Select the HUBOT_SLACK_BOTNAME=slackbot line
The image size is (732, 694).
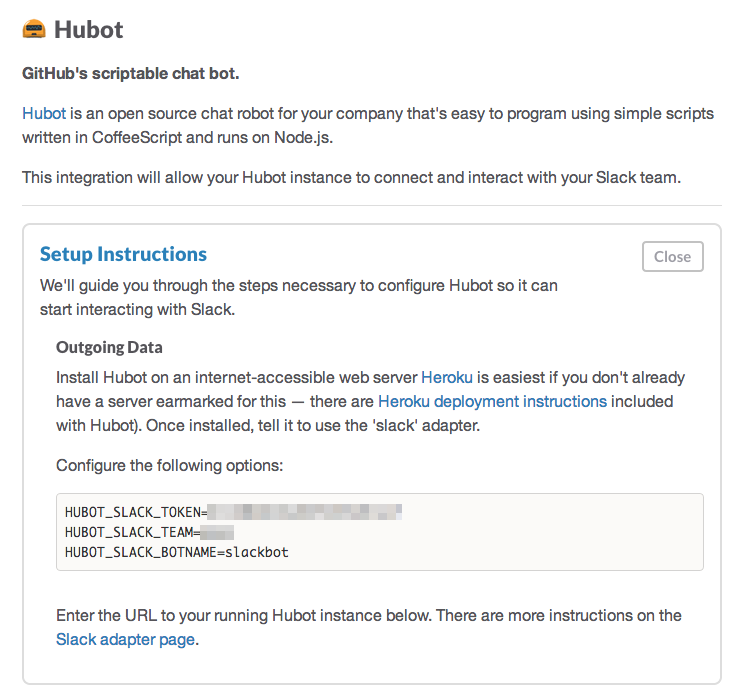tap(176, 553)
